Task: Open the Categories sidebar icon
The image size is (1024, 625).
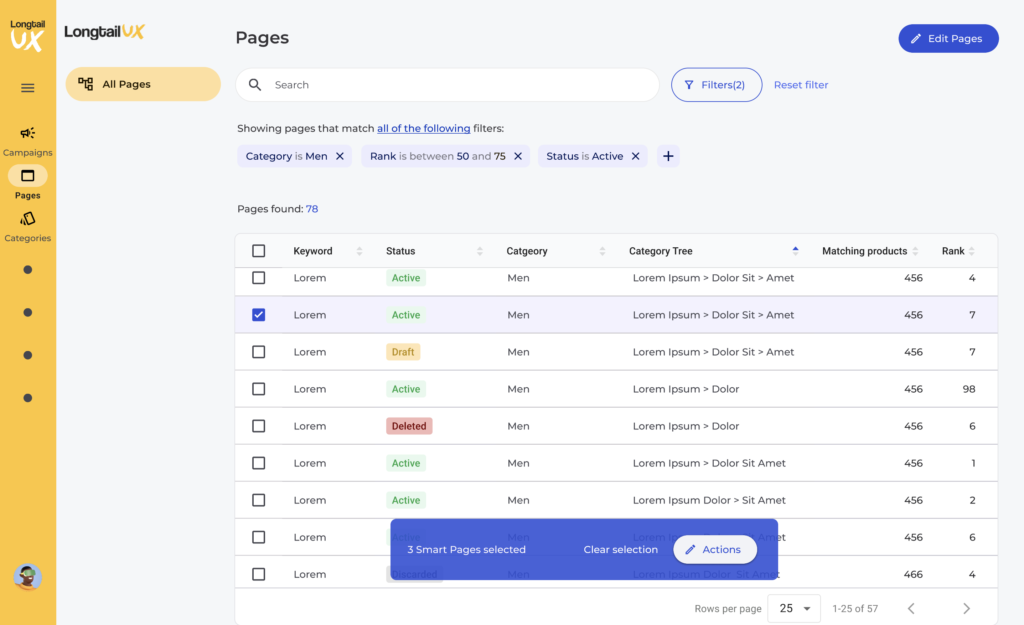Action: pyautogui.click(x=28, y=219)
